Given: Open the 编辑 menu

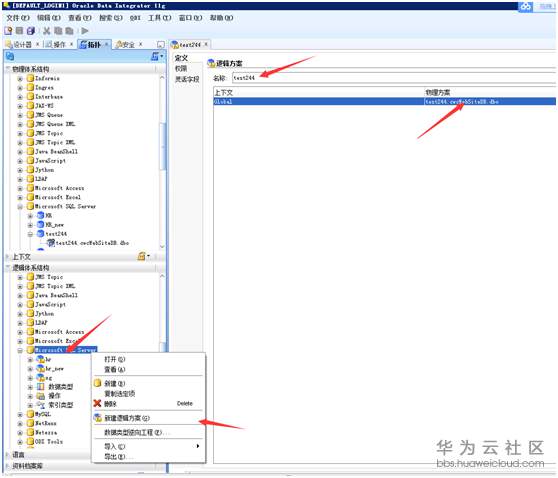Looking at the screenshot, I should 49,18.
